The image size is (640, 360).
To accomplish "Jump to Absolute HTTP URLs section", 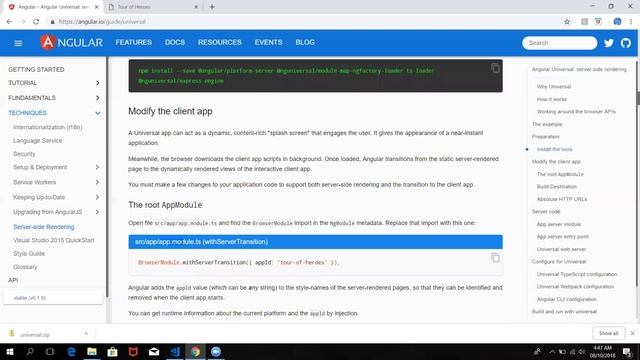I will (562, 199).
